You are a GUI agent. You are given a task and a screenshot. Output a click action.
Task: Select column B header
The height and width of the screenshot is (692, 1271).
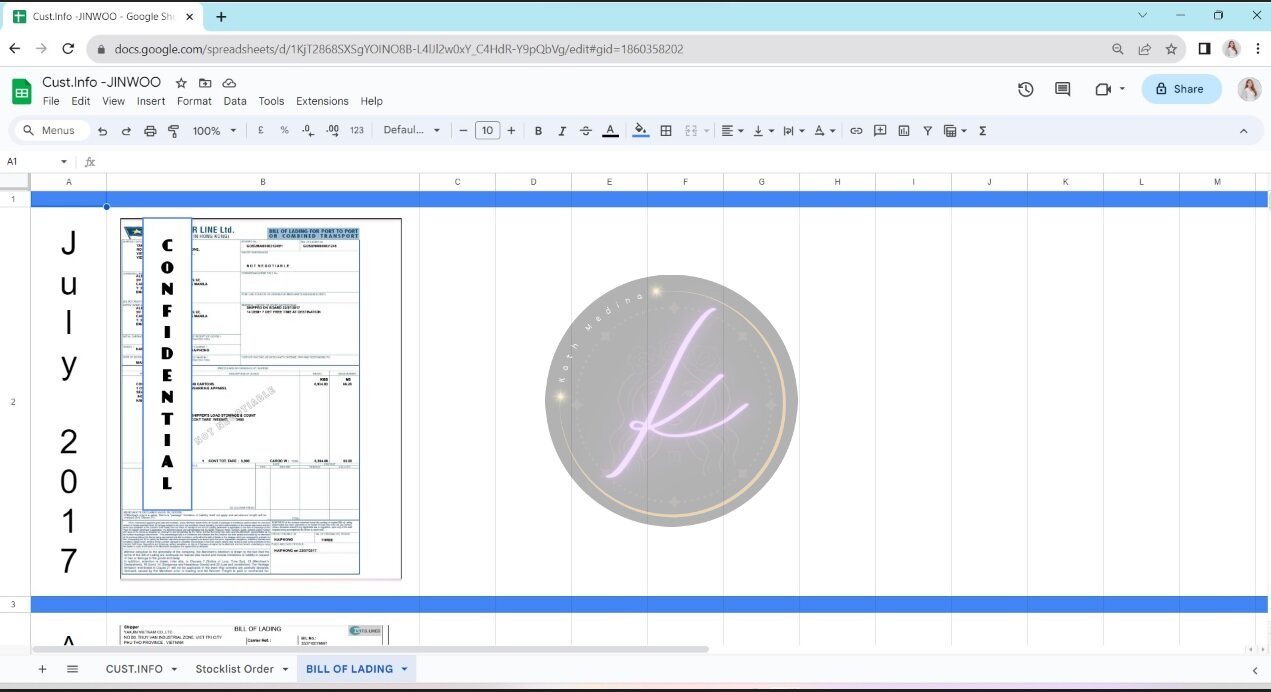[x=263, y=182]
